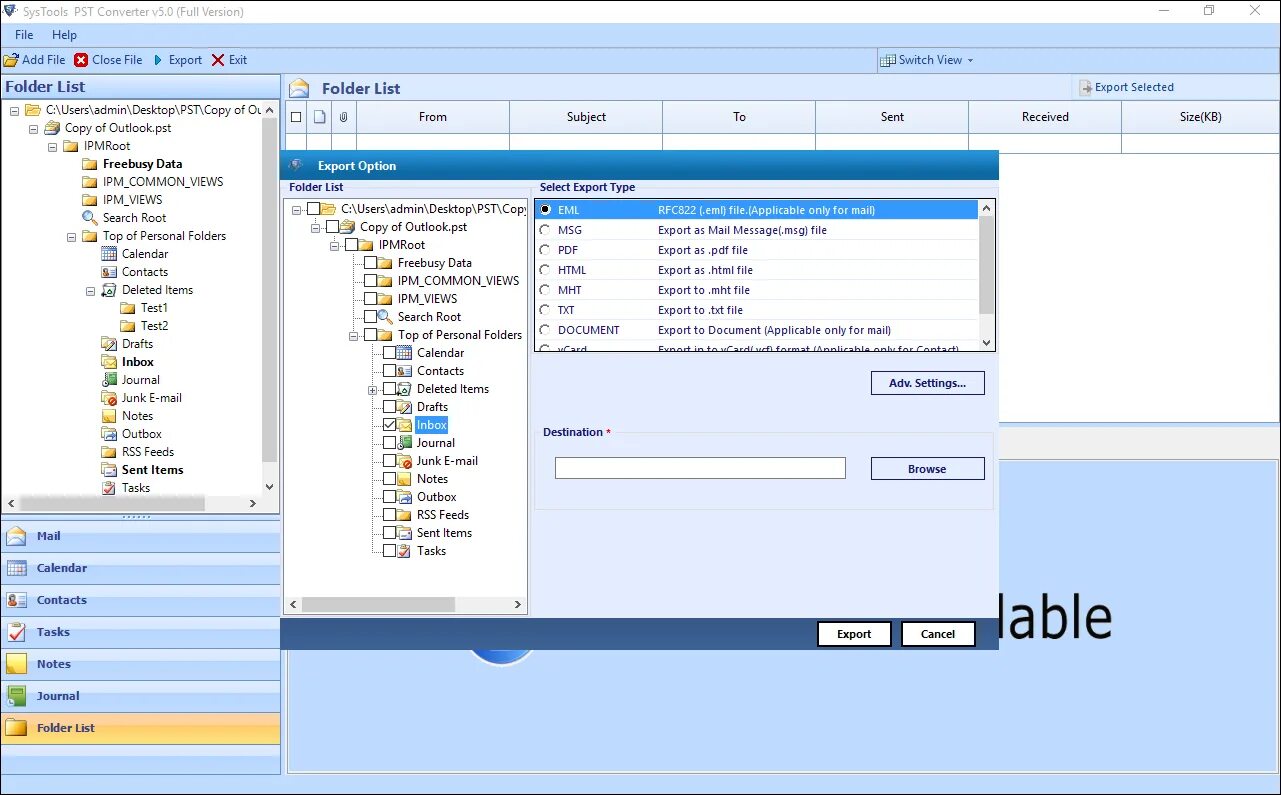Click the Export toolbar arrow icon
The image size is (1281, 795).
coord(158,60)
